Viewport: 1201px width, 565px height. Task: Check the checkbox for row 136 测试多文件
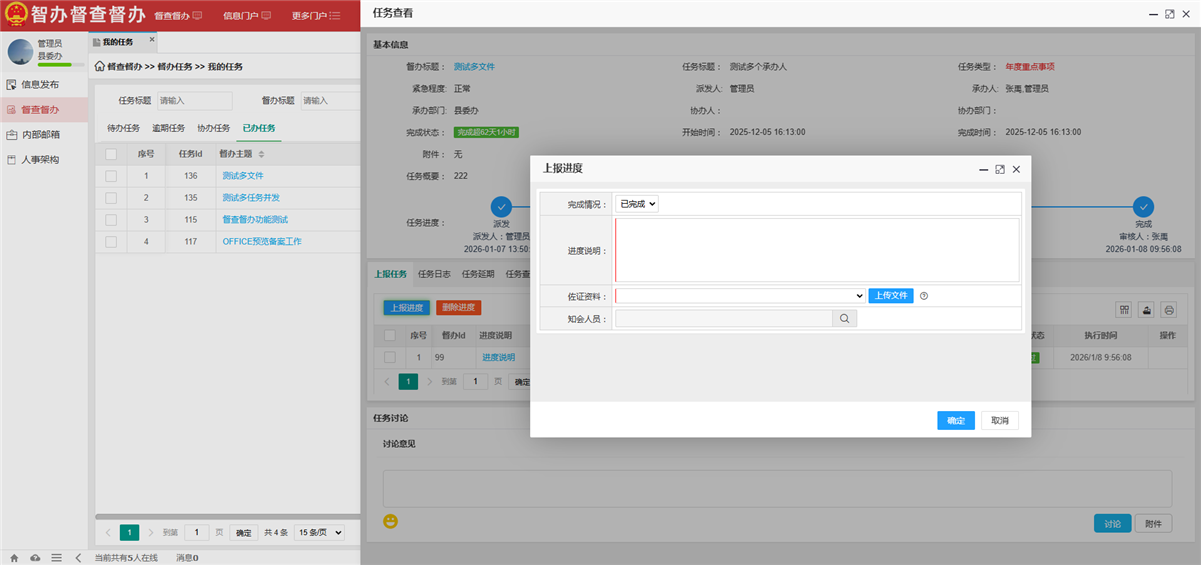pos(111,176)
